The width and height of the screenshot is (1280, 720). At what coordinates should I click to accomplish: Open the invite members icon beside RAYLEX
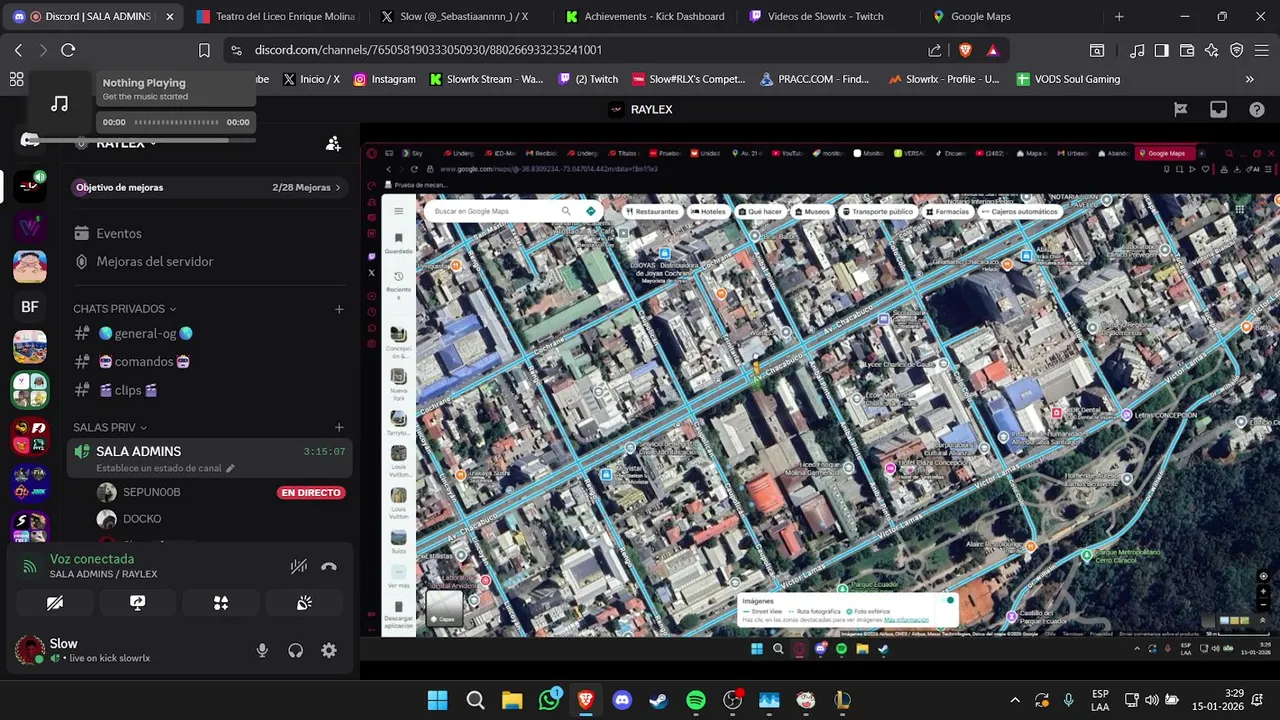(333, 143)
